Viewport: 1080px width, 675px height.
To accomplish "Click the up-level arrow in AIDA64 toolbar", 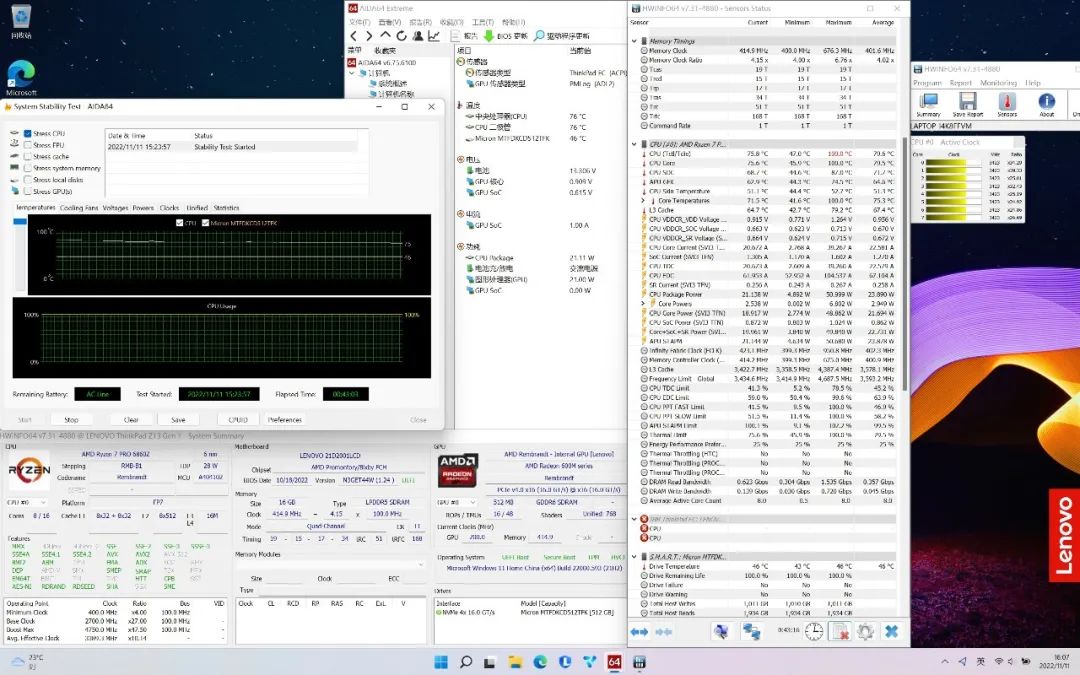I will pos(385,35).
